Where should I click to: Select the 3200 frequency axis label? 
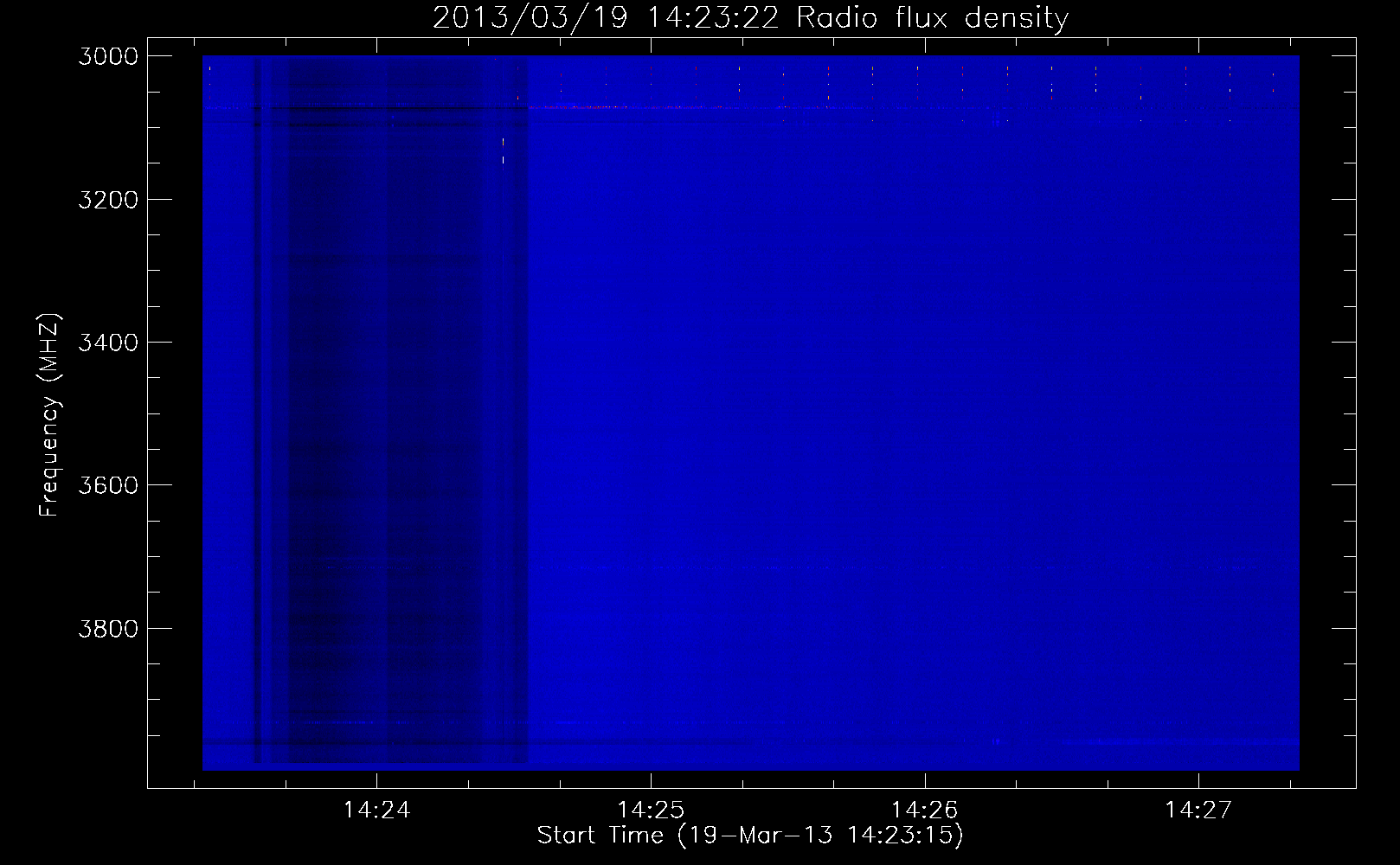(108, 200)
